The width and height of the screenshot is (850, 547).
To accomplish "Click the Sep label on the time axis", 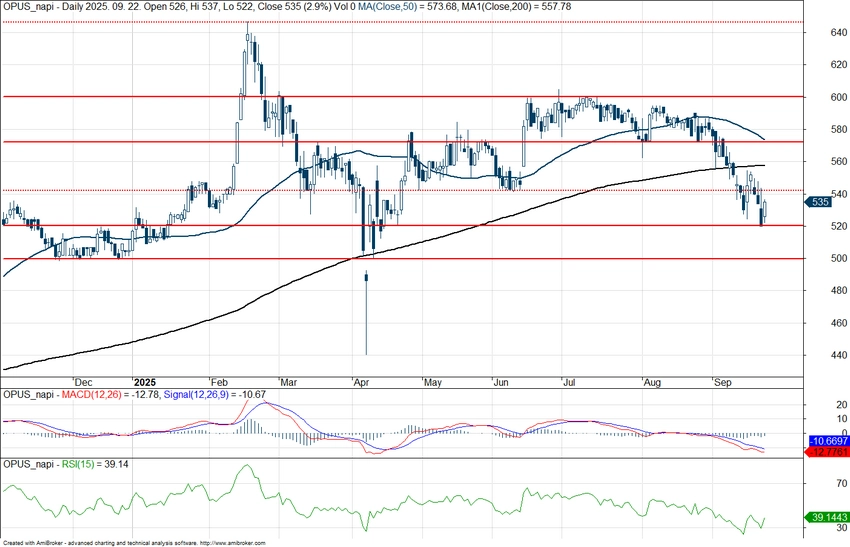I will click(722, 383).
